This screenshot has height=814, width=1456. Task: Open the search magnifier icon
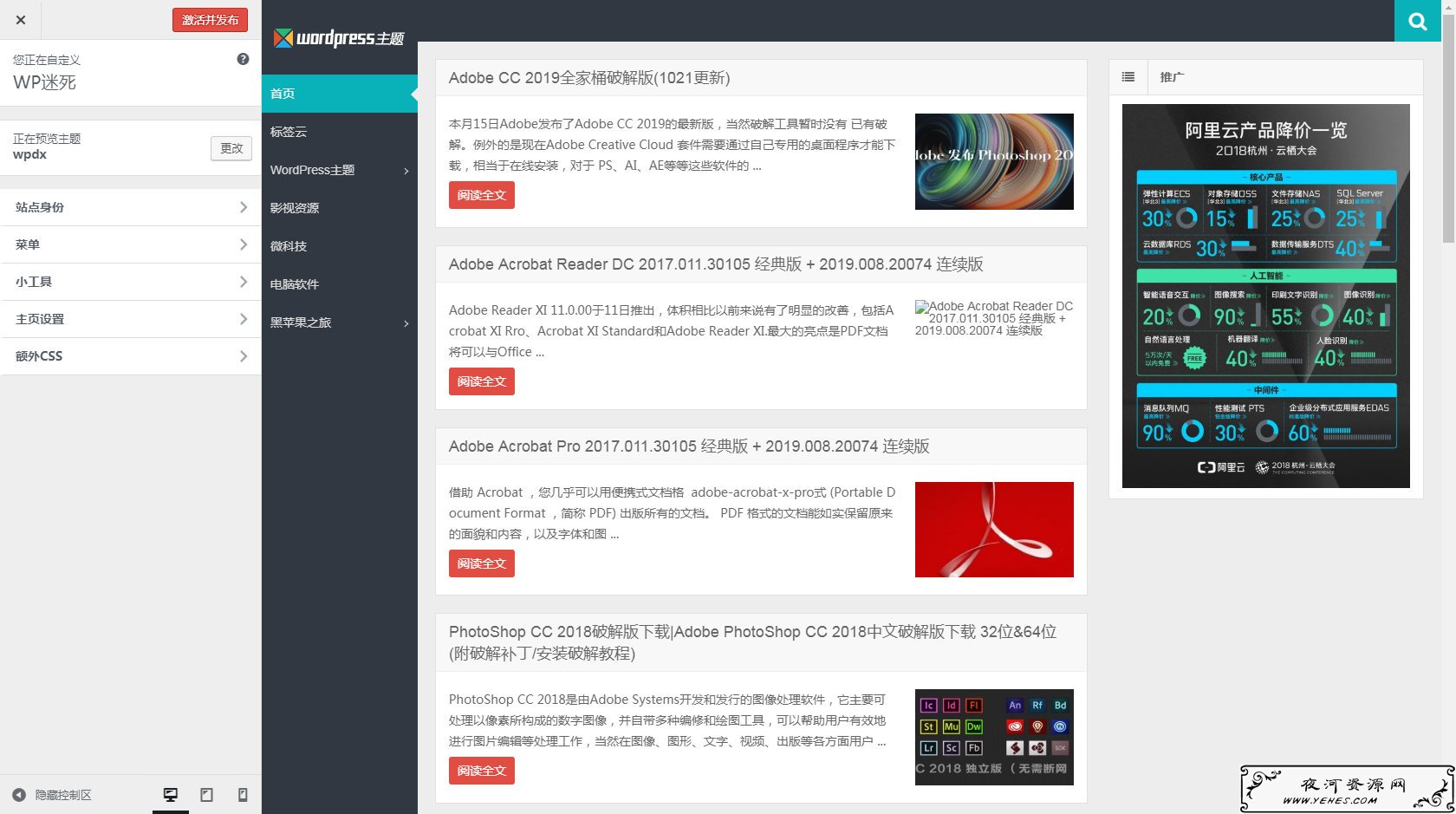tap(1418, 21)
